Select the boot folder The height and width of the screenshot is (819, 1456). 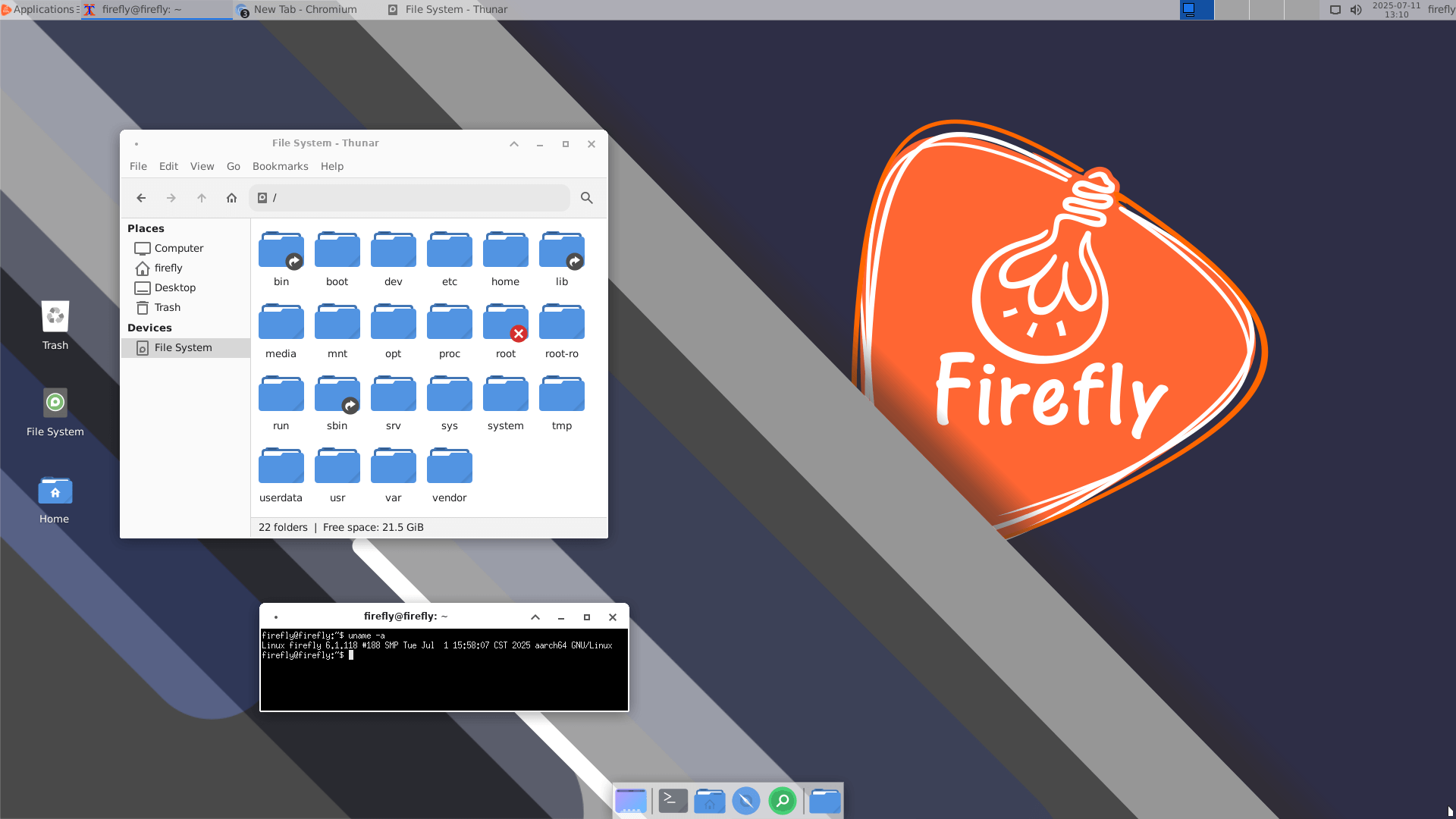tap(337, 259)
